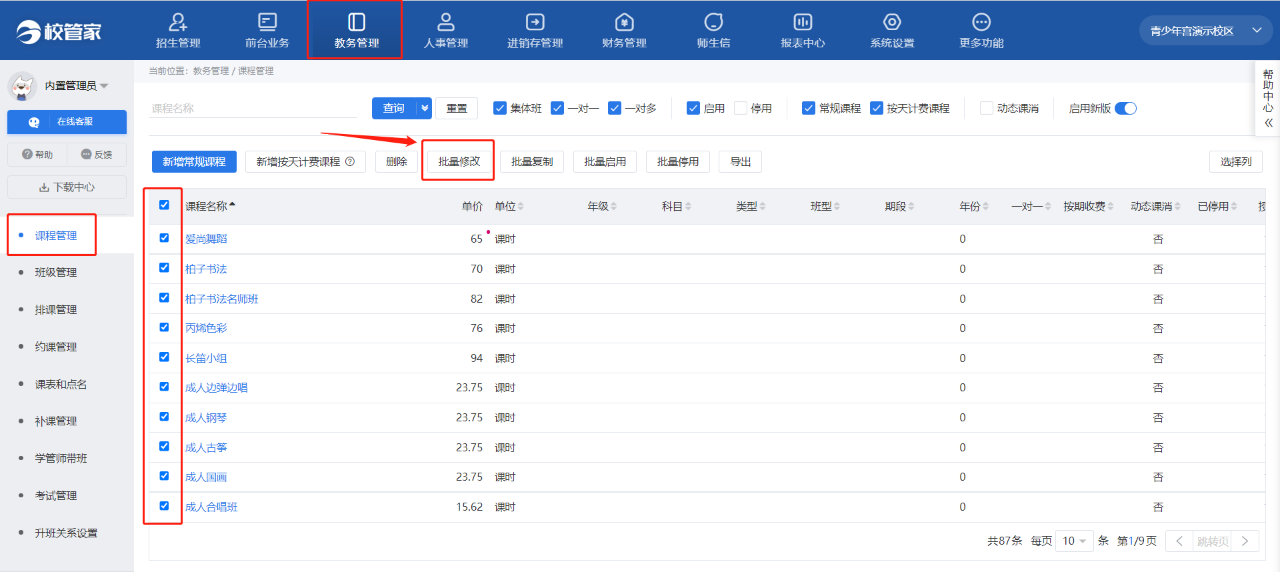This screenshot has width=1280, height=572.
Task: Expand advanced search arrow beside 查询
Action: (x=425, y=108)
